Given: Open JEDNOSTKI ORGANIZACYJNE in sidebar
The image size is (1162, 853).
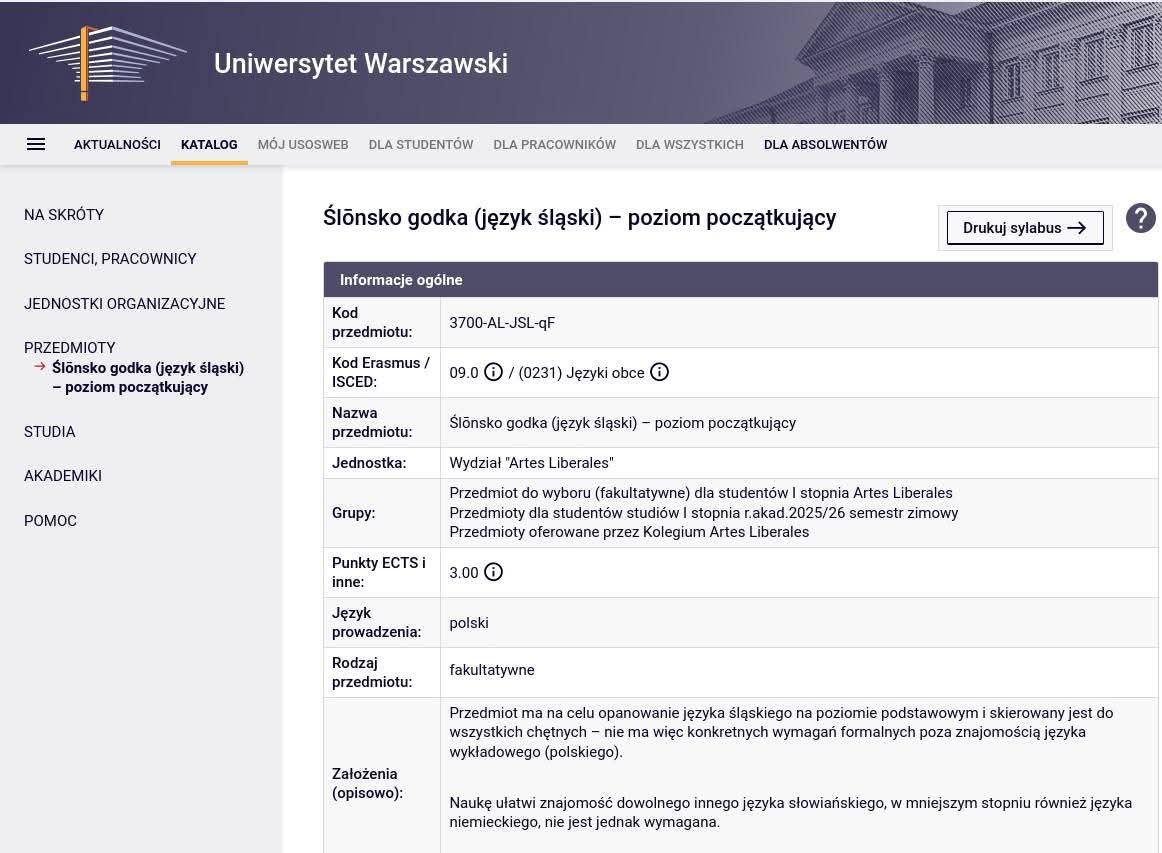Looking at the screenshot, I should (124, 304).
